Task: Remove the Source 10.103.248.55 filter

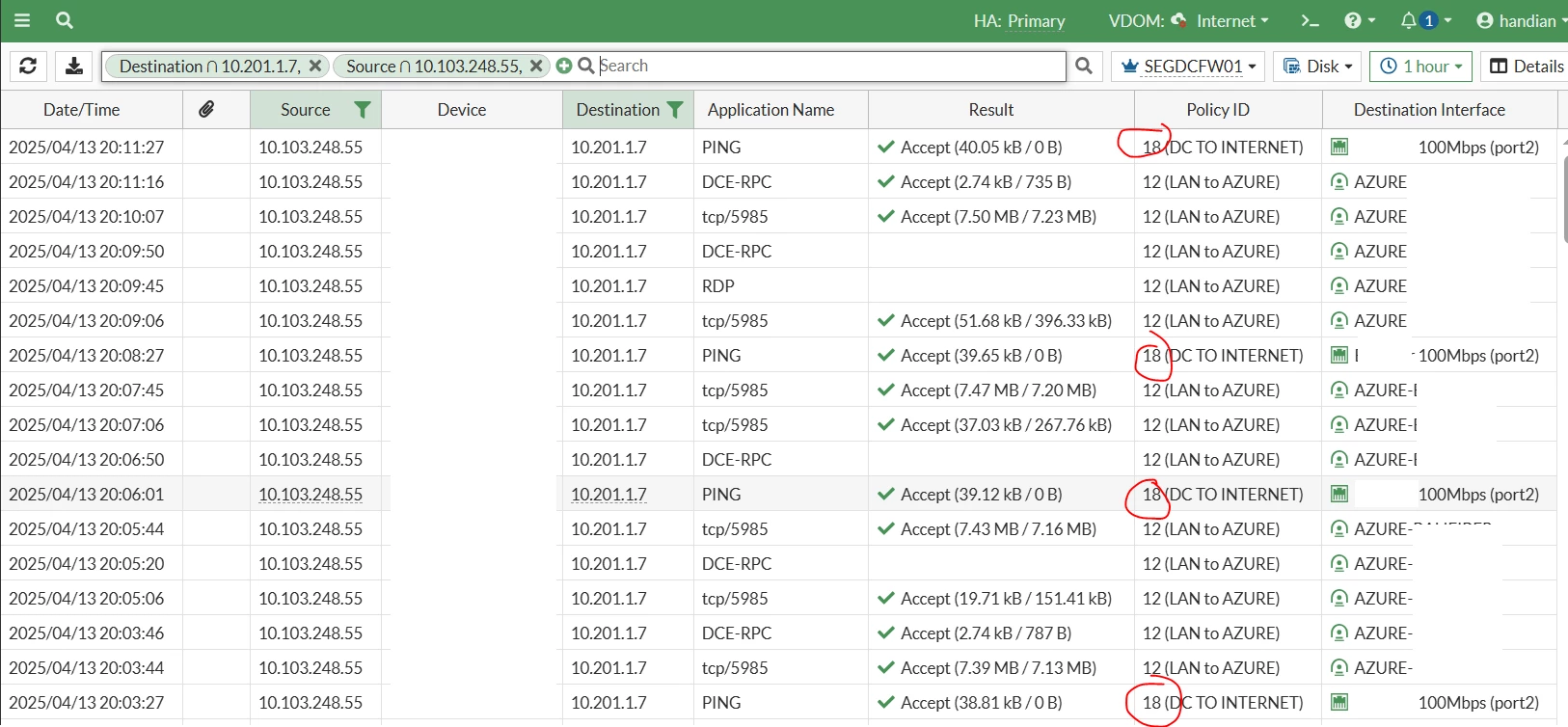Action: point(536,66)
